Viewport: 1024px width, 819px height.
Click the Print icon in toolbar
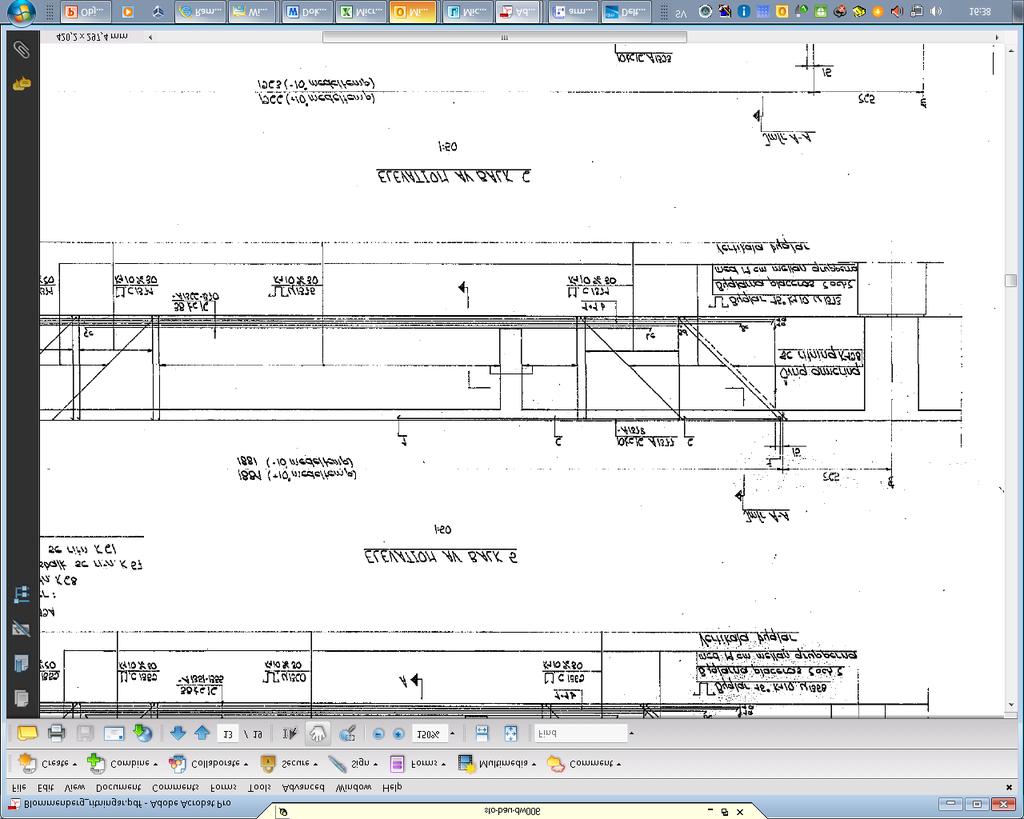coord(56,733)
